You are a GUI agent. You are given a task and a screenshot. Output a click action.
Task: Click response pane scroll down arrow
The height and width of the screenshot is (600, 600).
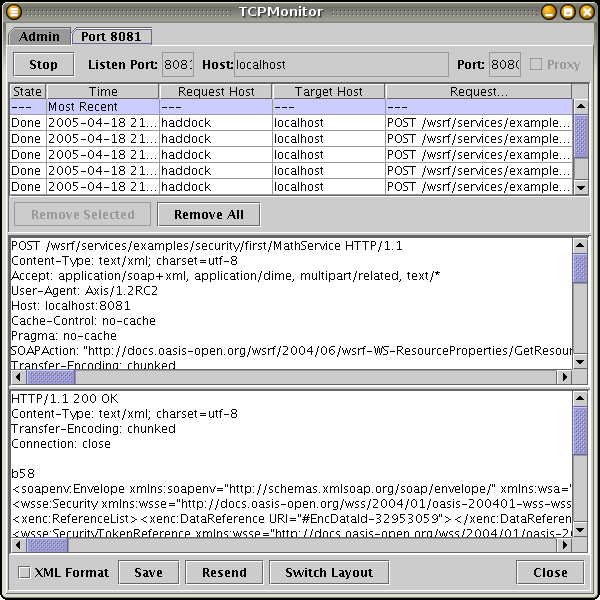coord(580,530)
